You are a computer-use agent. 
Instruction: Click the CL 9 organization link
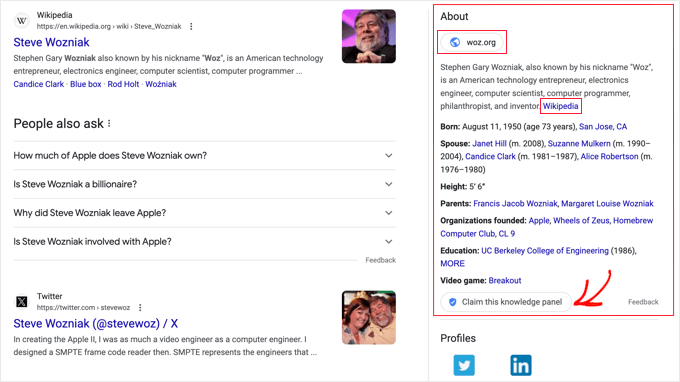click(507, 234)
